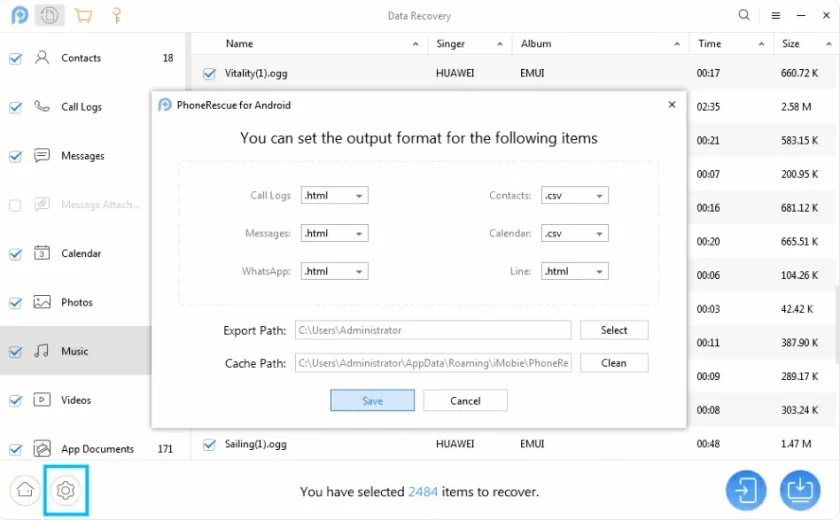Click the Sailing(1).ogg file name
This screenshot has width=840, height=520.
click(x=256, y=444)
